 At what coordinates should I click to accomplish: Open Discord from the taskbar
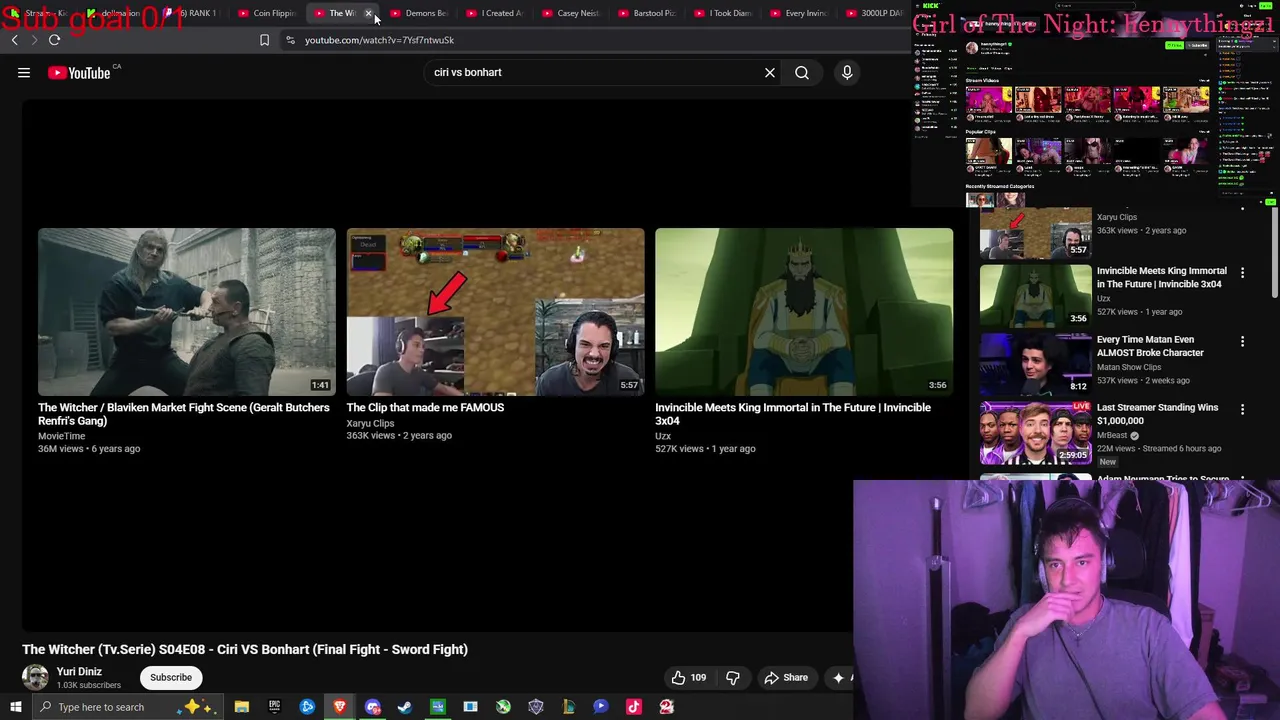[x=373, y=707]
